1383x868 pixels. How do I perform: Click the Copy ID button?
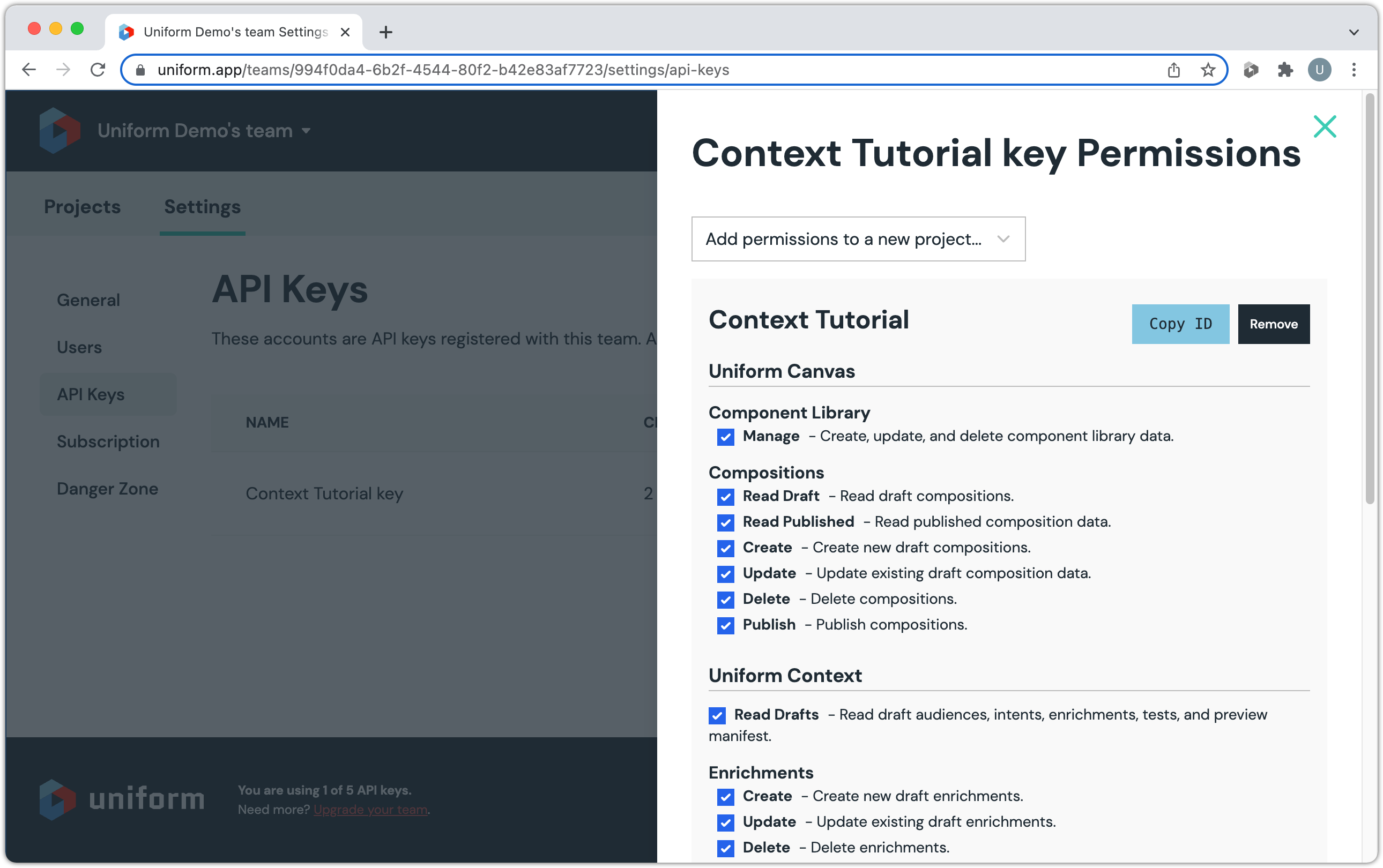tap(1180, 324)
